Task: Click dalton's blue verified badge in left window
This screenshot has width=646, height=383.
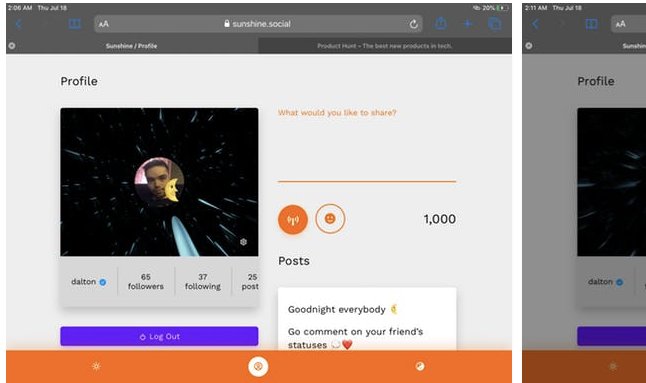Action: click(103, 282)
